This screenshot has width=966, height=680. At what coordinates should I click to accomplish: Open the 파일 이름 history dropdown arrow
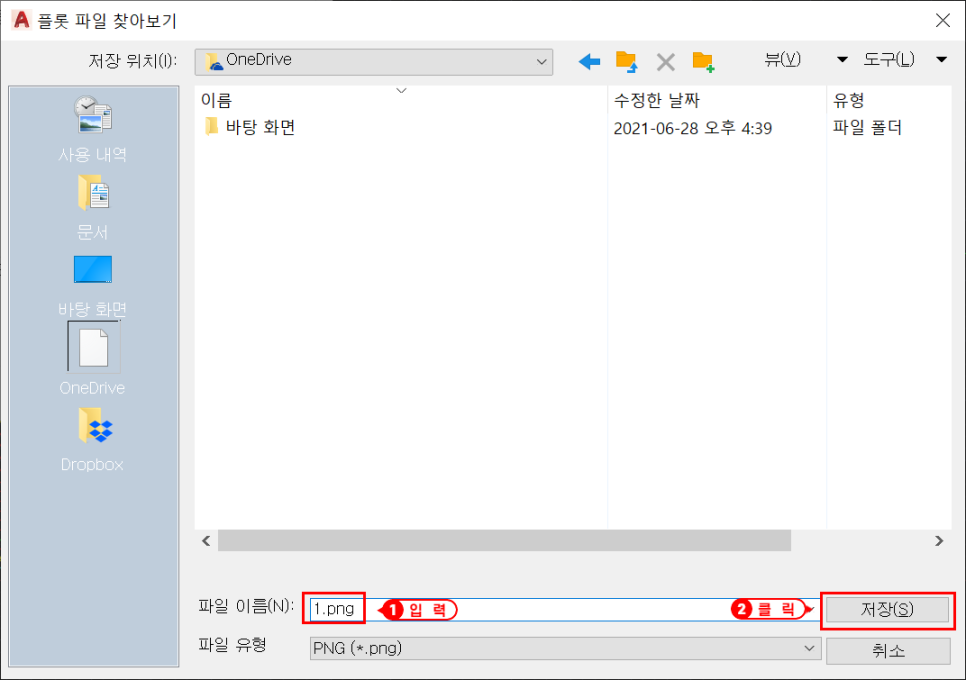click(x=811, y=609)
